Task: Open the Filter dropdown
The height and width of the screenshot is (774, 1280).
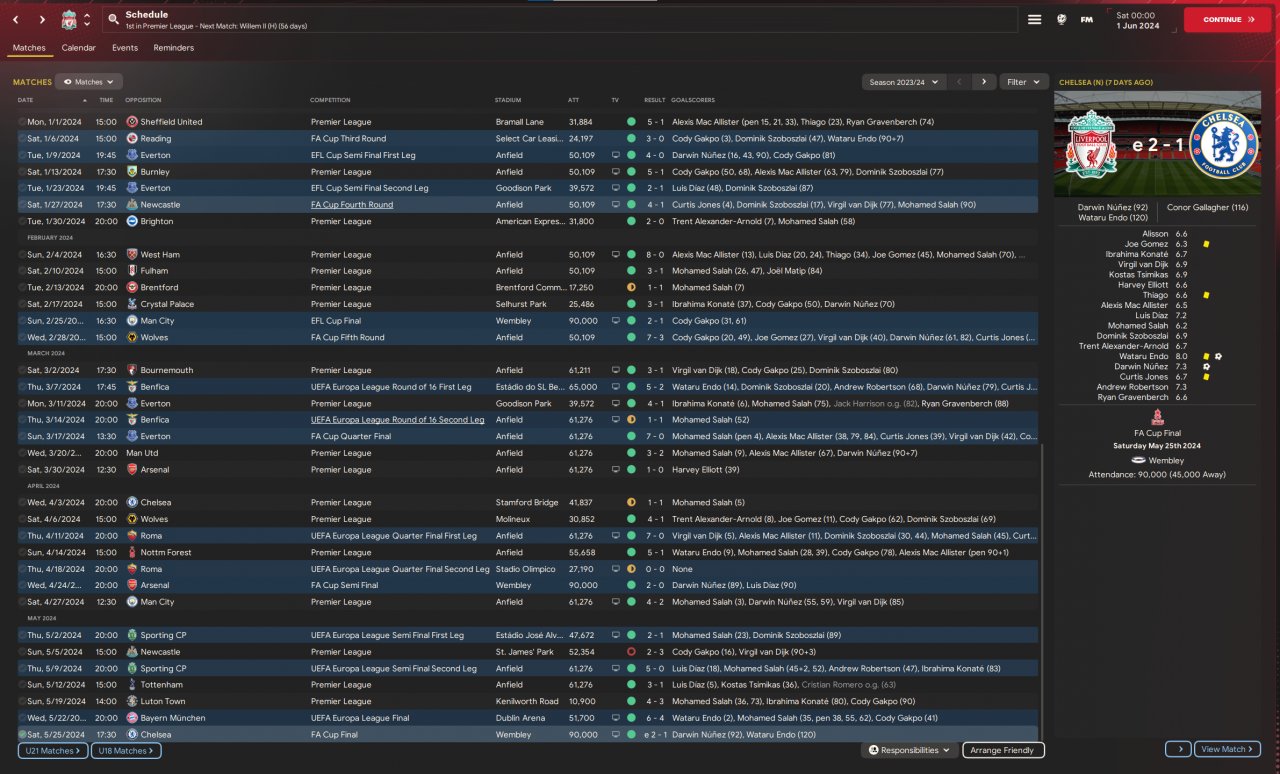Action: pyautogui.click(x=1023, y=82)
